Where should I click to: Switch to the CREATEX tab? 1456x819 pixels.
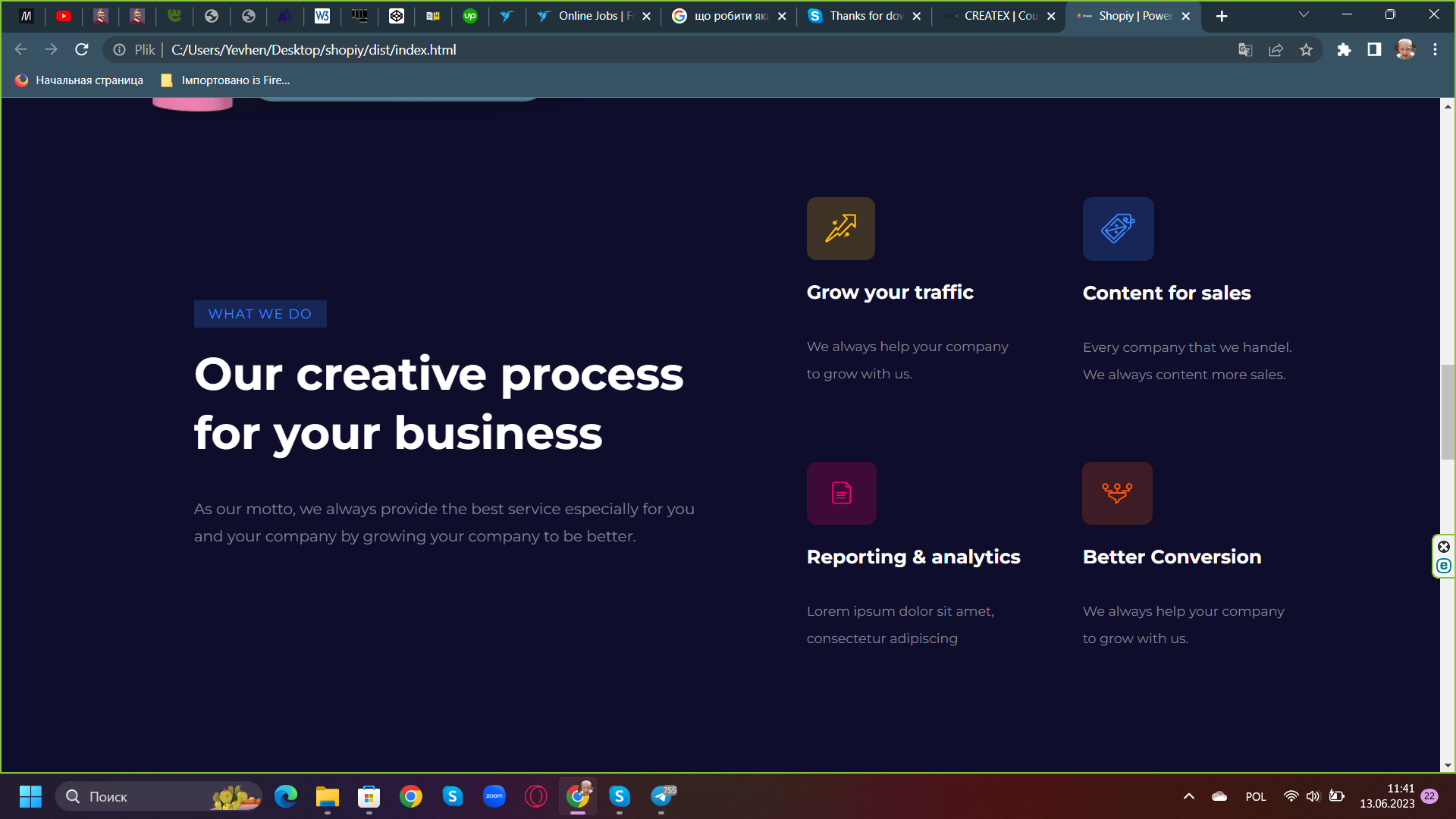tap(998, 16)
